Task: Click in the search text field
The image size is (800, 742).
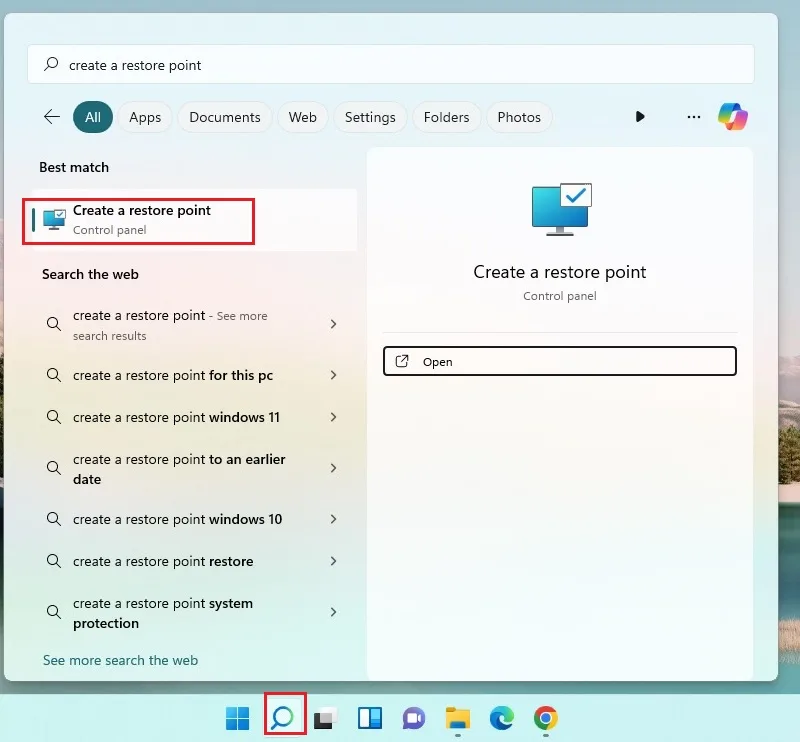Action: point(391,64)
